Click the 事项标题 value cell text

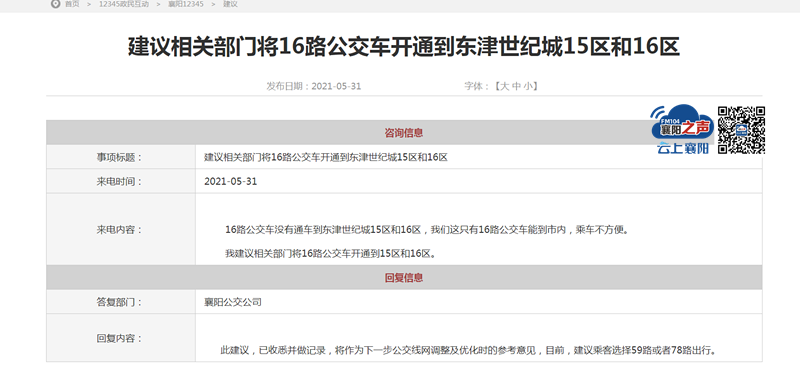(326, 157)
